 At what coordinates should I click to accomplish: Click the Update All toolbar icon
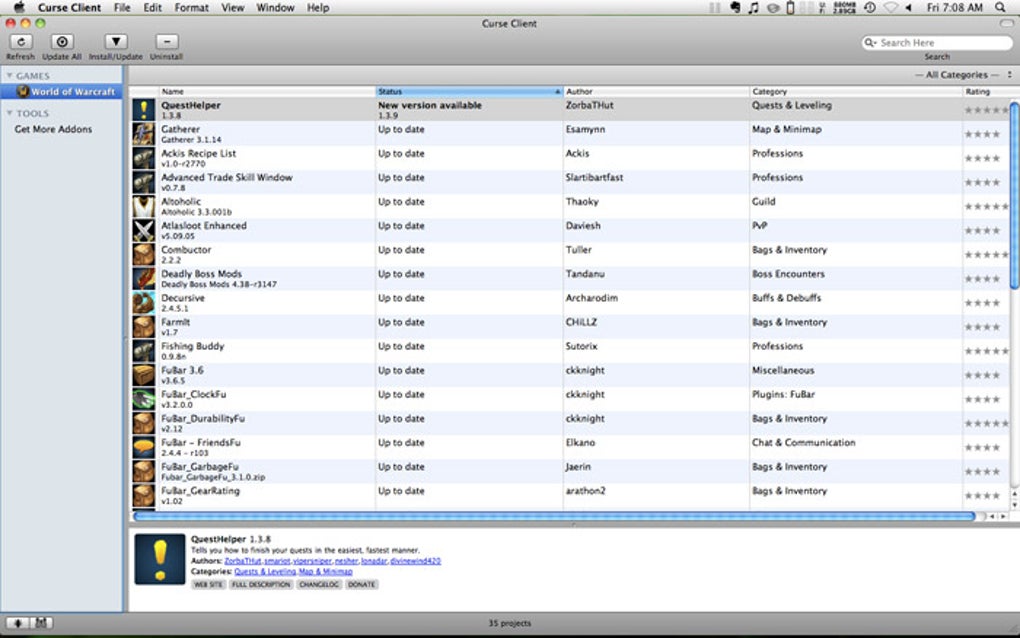pos(62,42)
